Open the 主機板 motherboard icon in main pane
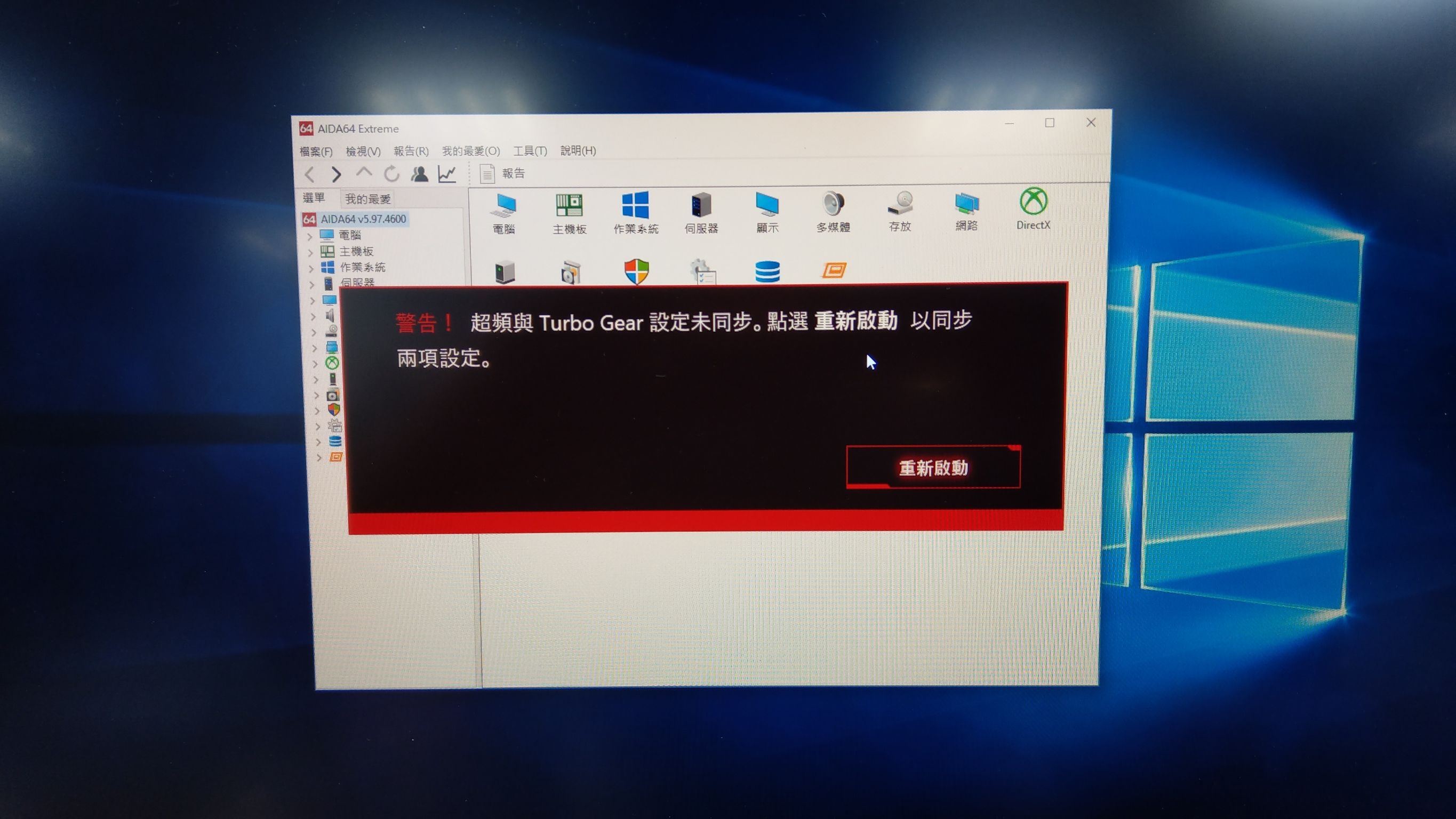The width and height of the screenshot is (1456, 819). coord(569,214)
